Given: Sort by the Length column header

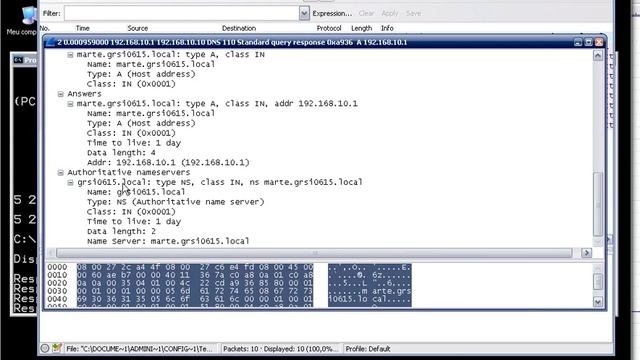Looking at the screenshot, I should click(362, 28).
